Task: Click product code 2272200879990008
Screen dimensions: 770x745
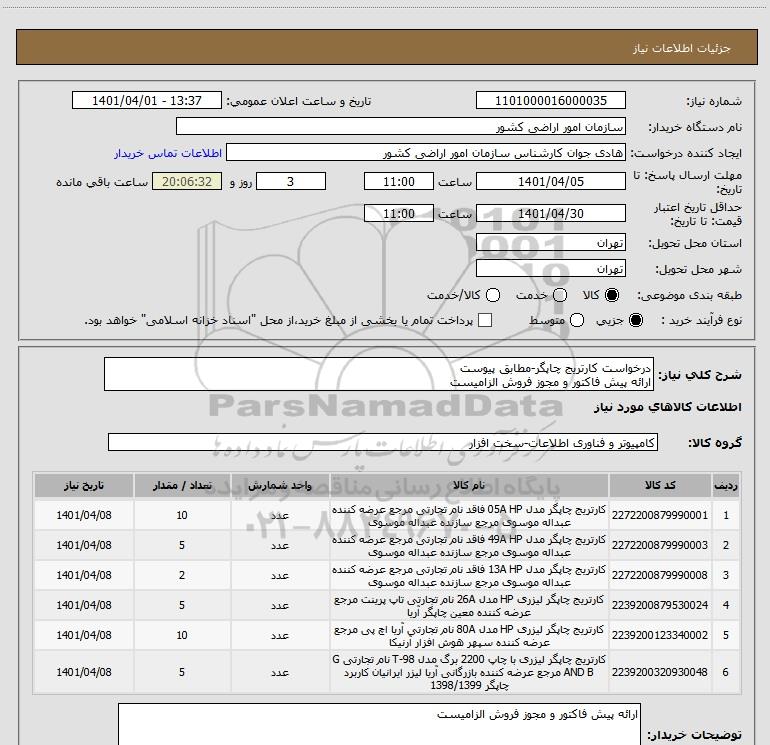Action: tap(660, 575)
